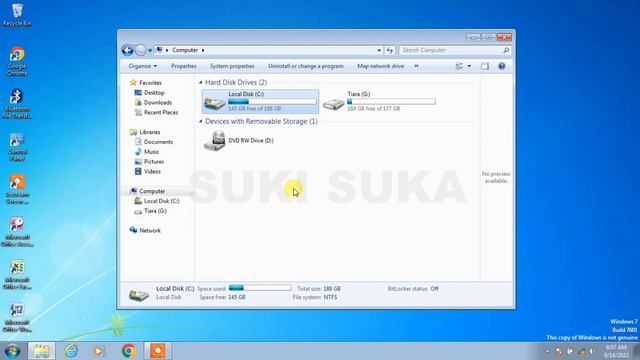The height and width of the screenshot is (360, 640).
Task: Select Downloads under Favorites
Action: coord(158,103)
